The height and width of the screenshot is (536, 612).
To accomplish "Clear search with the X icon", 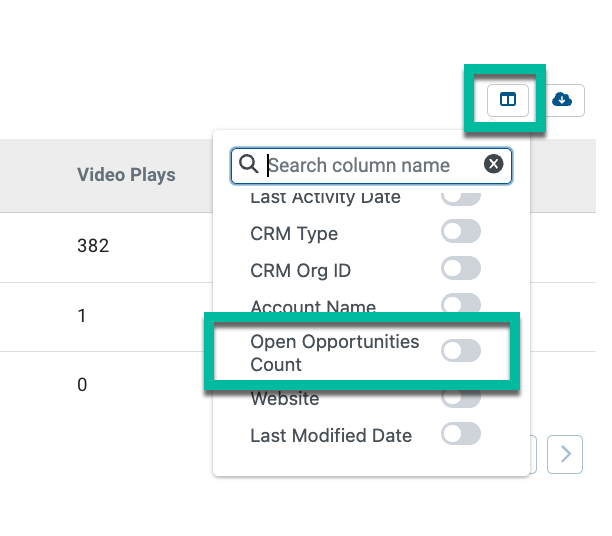I will point(493,164).
